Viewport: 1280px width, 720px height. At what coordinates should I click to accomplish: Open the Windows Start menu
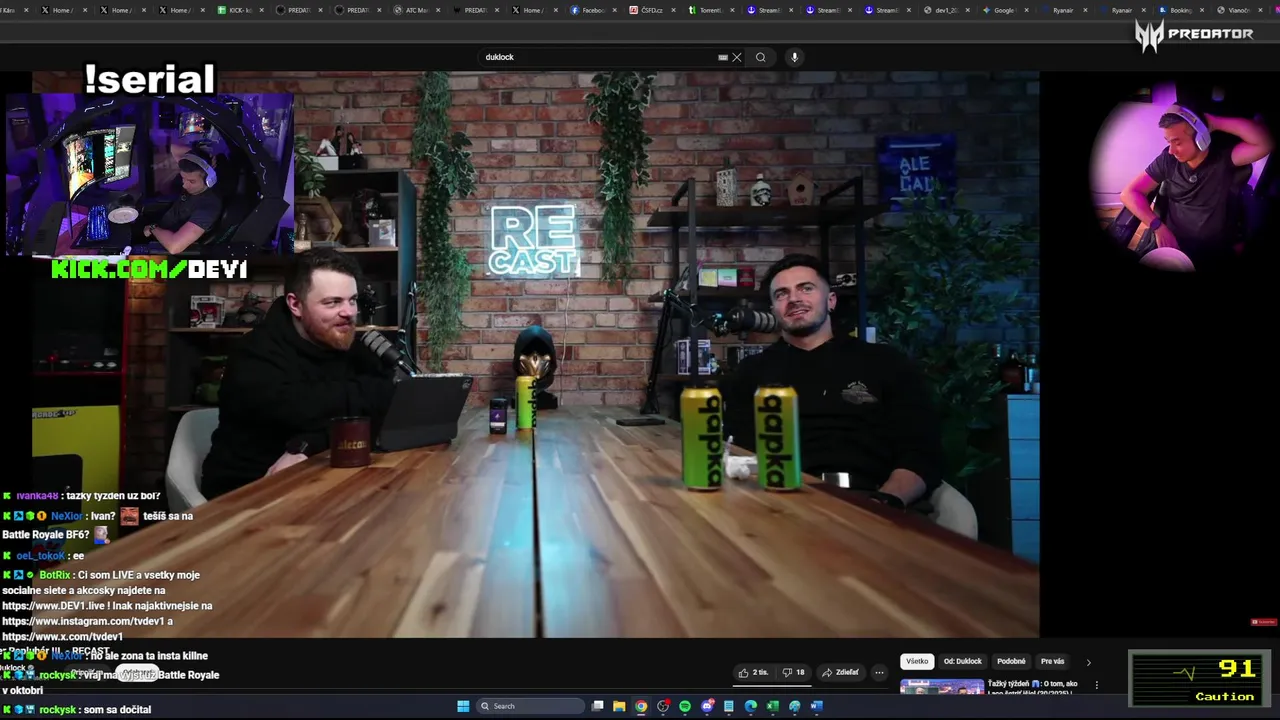[463, 706]
